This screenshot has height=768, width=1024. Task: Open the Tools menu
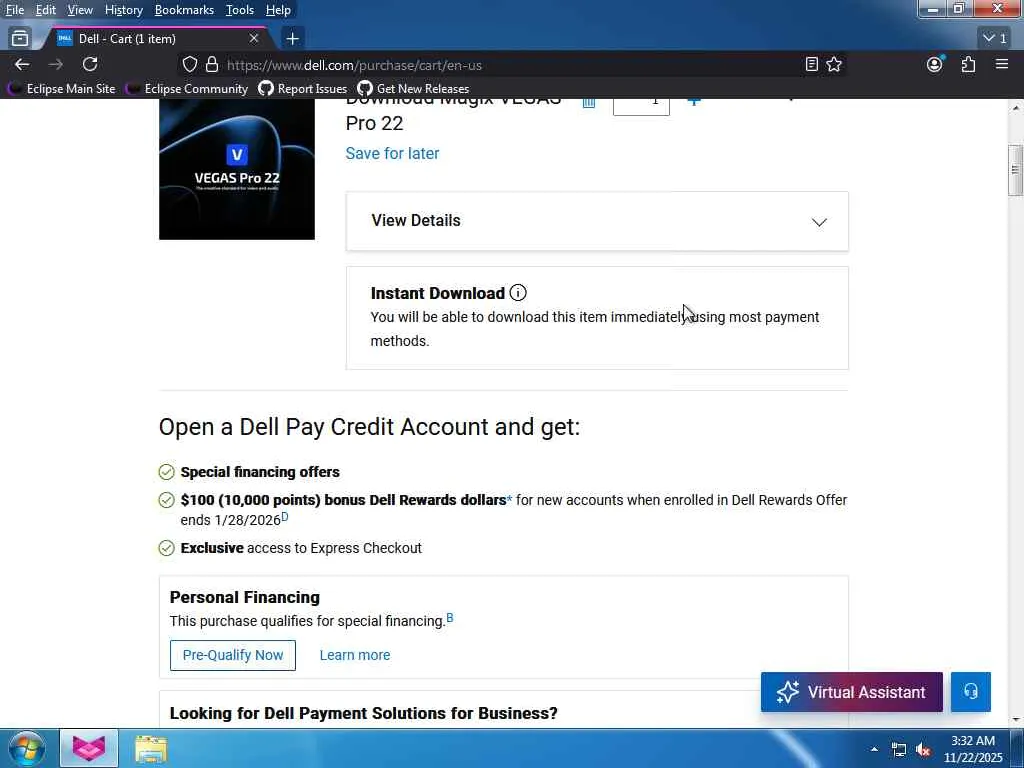[240, 10]
